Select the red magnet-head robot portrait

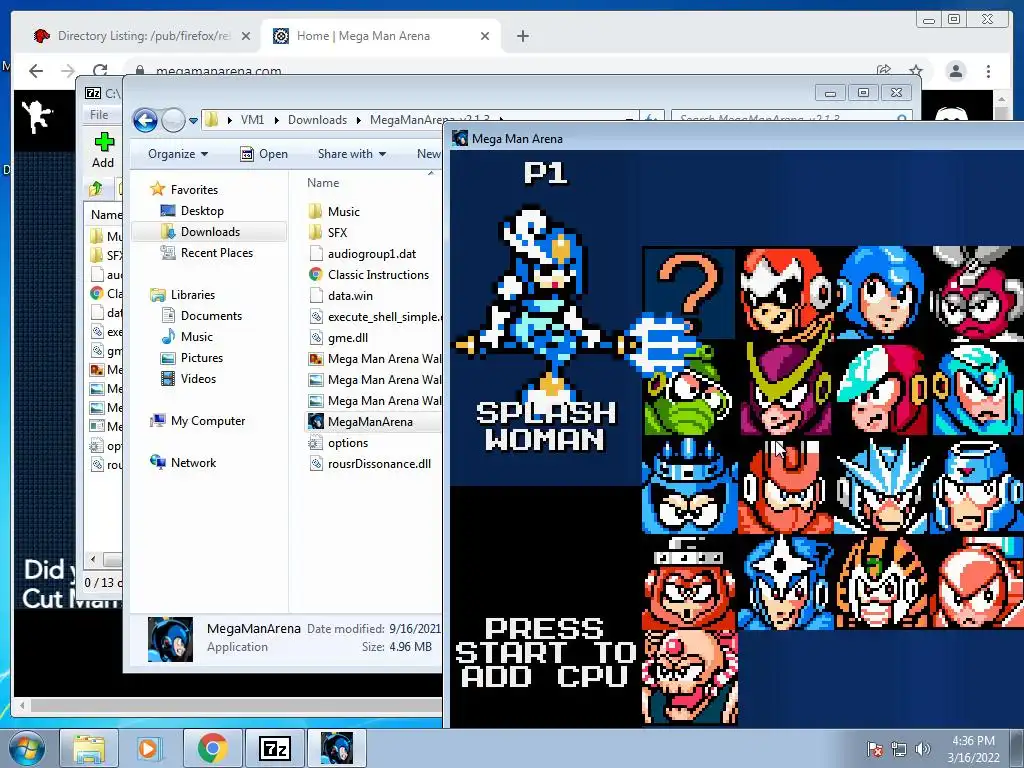[786, 486]
